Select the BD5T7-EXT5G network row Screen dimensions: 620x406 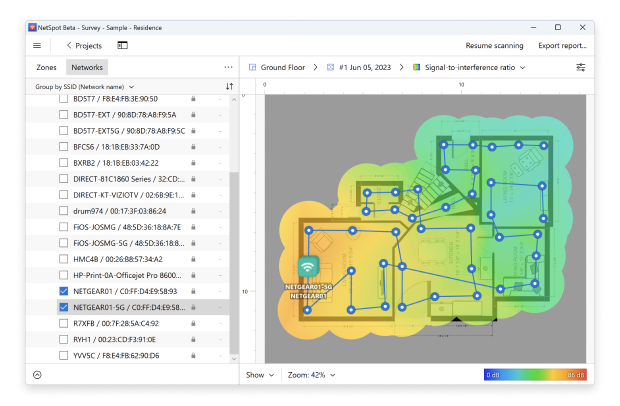point(128,130)
